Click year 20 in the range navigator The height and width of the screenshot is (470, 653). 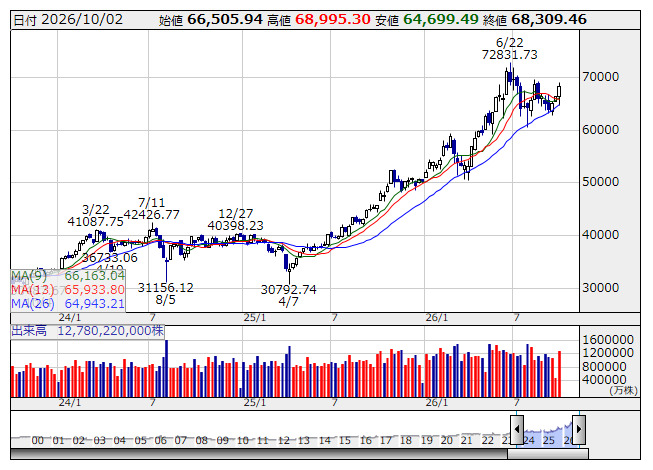click(447, 440)
